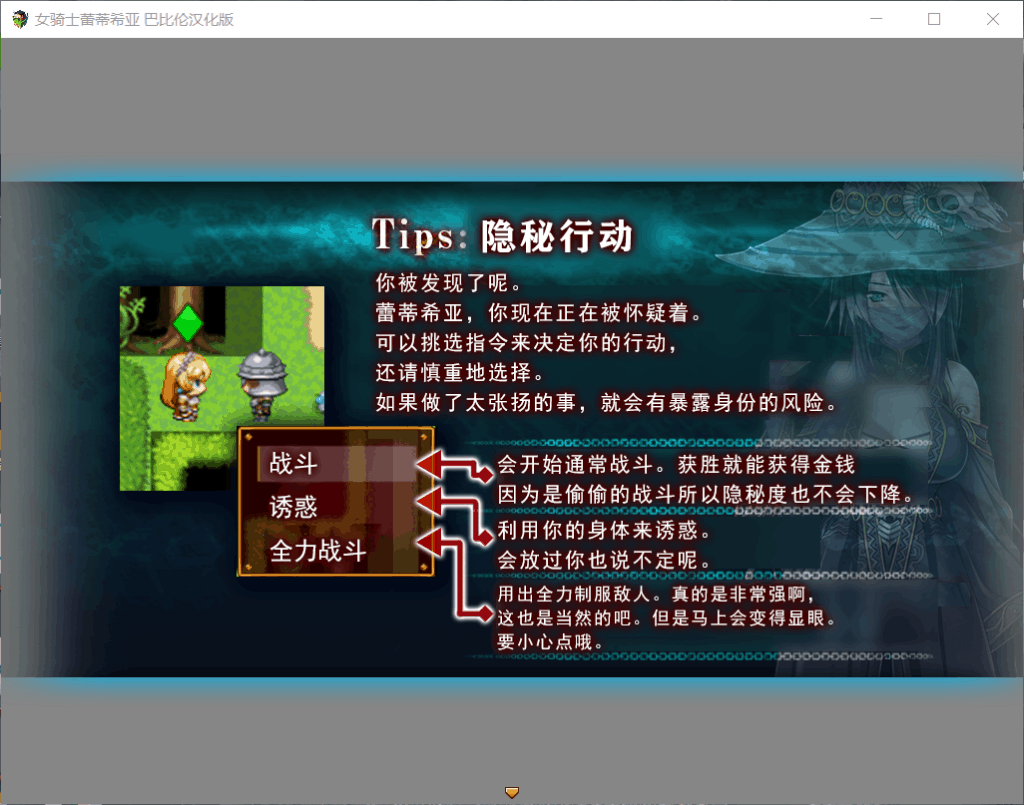Click the green diamond marker above the knight

click(187, 323)
